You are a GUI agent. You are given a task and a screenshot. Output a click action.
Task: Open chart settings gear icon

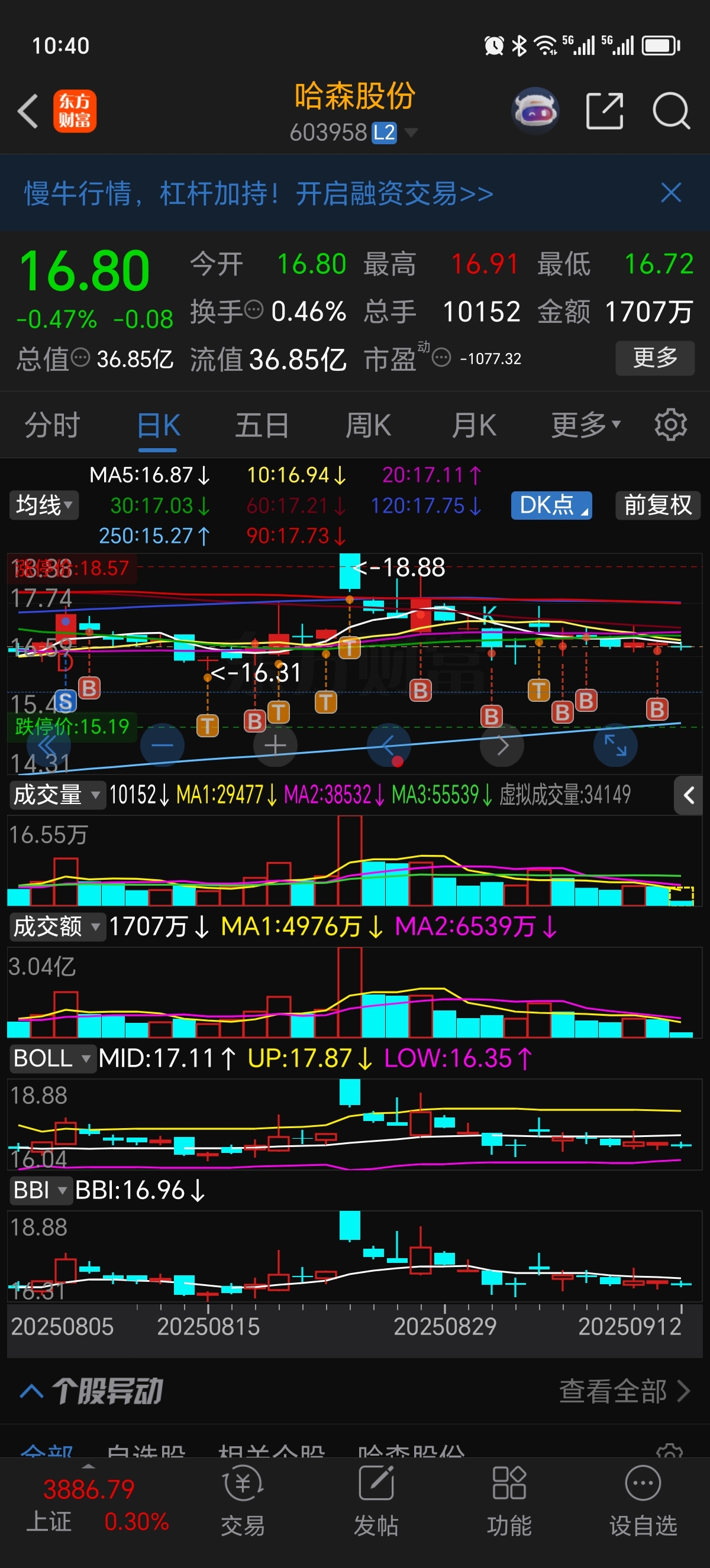tap(670, 425)
